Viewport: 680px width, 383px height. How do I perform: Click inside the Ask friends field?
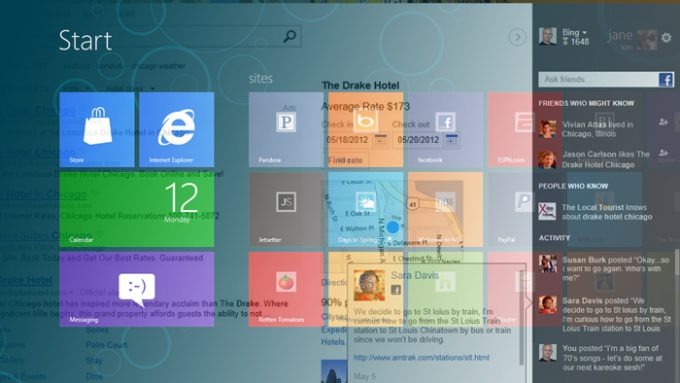tap(598, 79)
